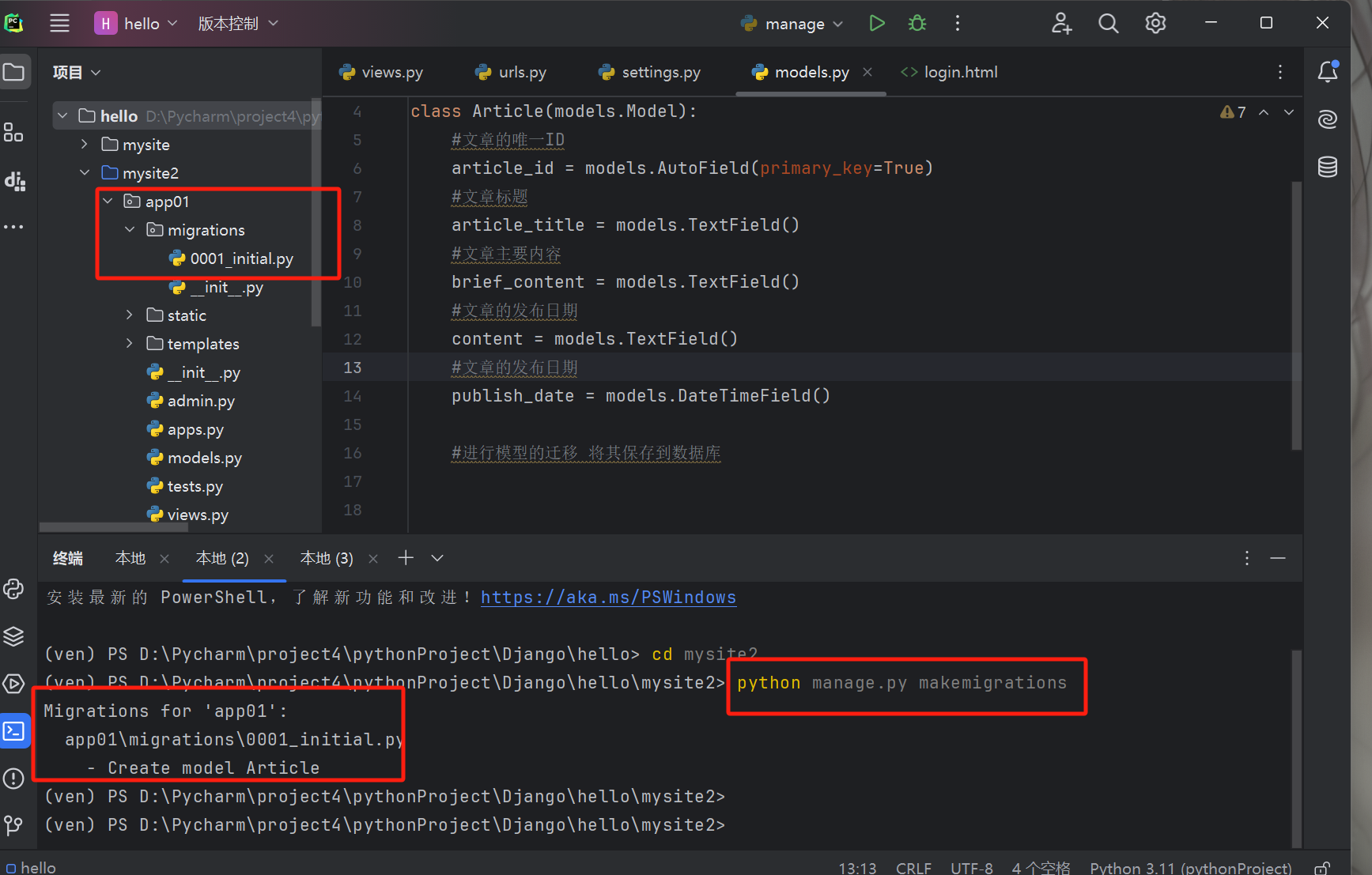Go to previous highlighted error
This screenshot has height=875, width=1372.
point(1264,112)
